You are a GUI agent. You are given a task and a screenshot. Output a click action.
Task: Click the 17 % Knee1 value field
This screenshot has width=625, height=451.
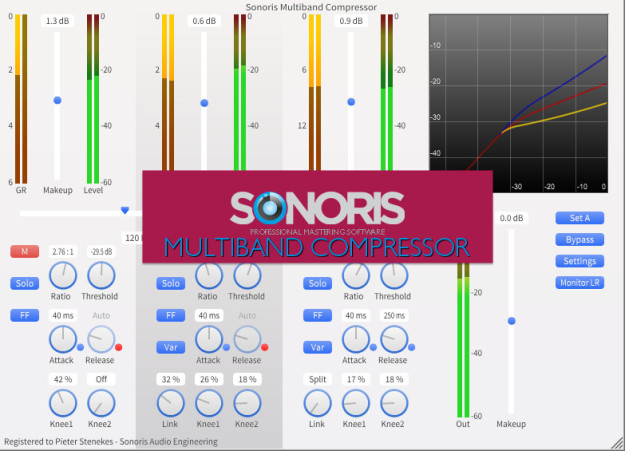coord(356,379)
